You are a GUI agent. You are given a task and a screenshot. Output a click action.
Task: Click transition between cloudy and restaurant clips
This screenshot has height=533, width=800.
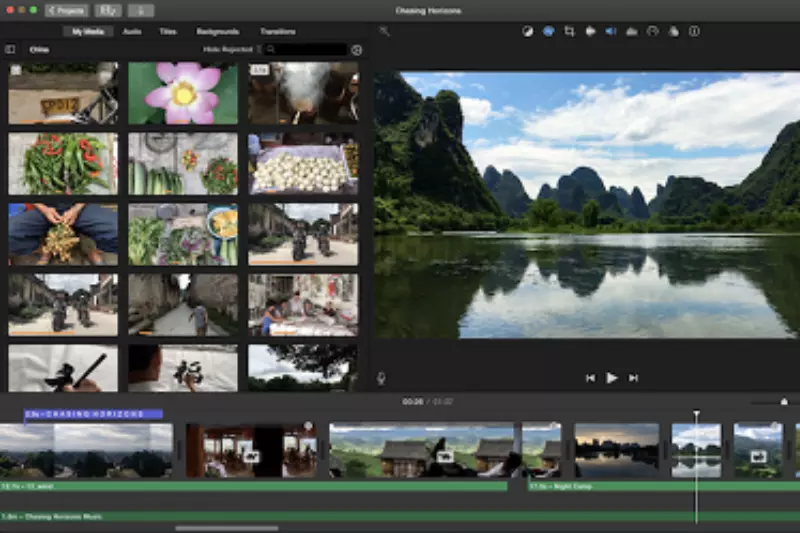click(x=179, y=450)
